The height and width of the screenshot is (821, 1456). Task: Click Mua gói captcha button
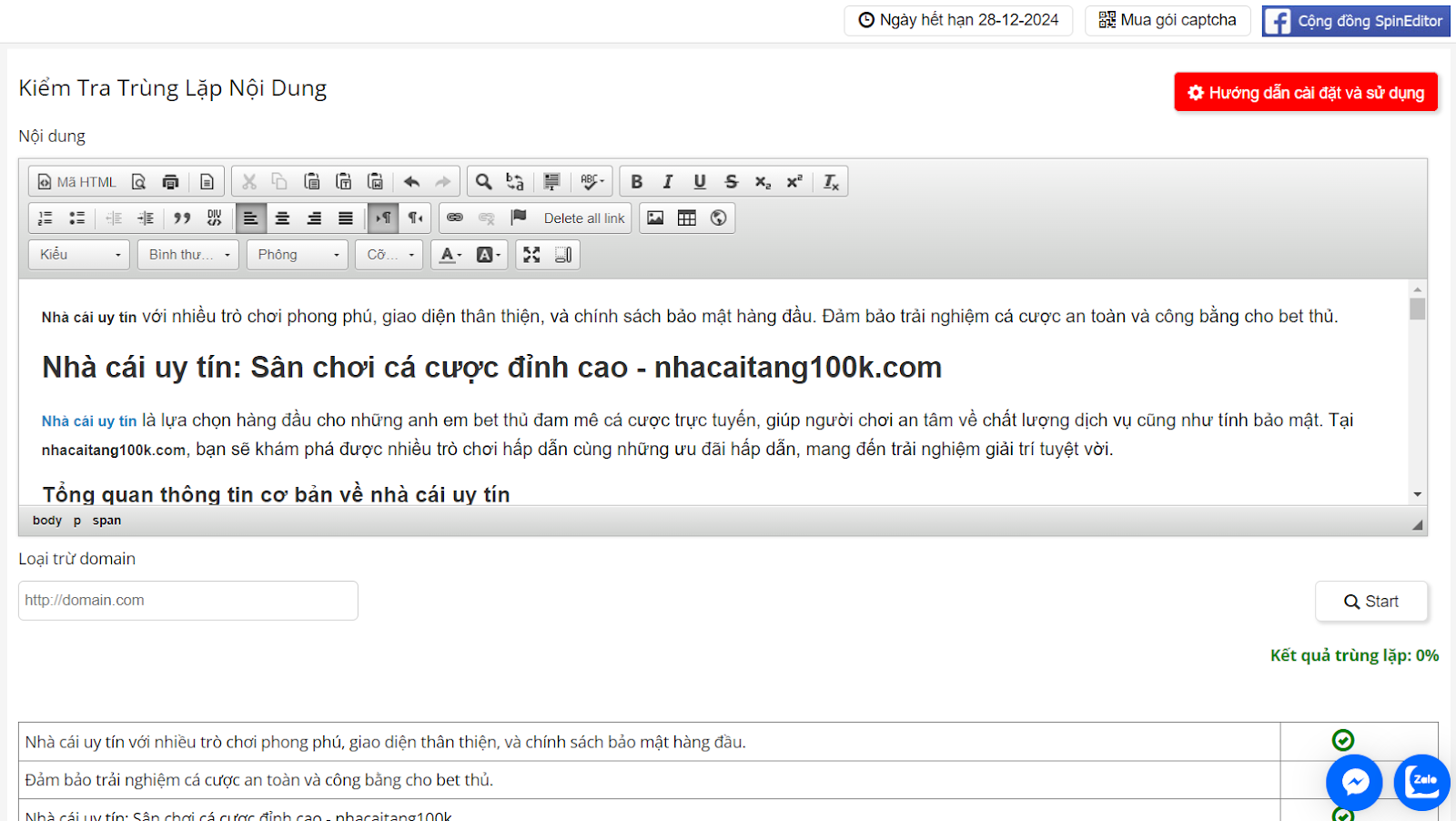1168,20
